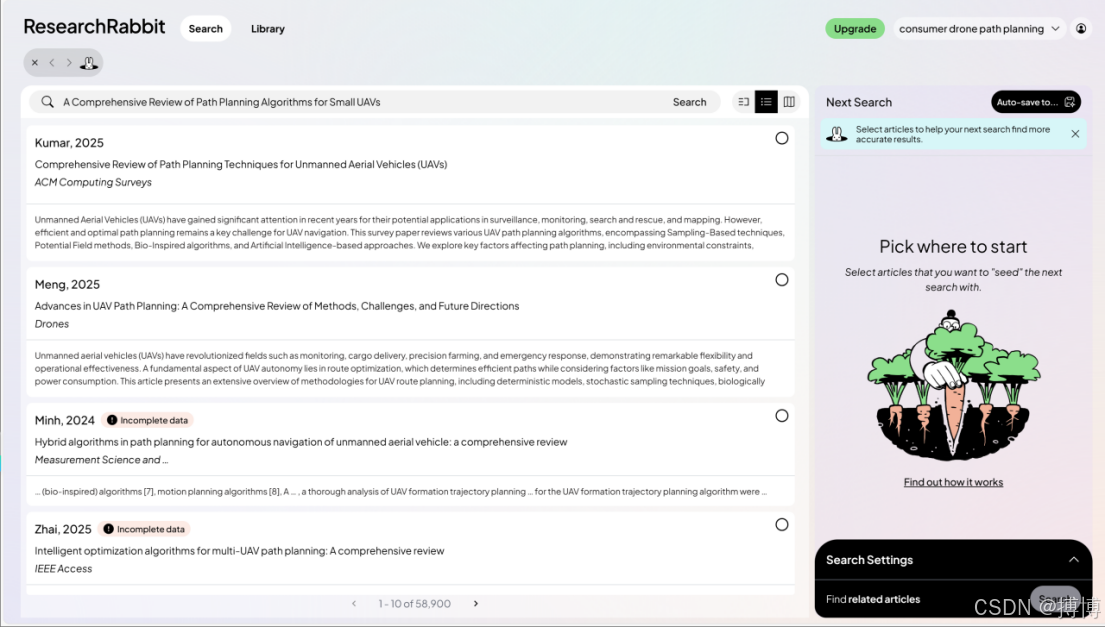Open Intelligent optimization algorithms multi-UAV title
Image resolution: width=1105 pixels, height=628 pixels.
pyautogui.click(x=240, y=550)
